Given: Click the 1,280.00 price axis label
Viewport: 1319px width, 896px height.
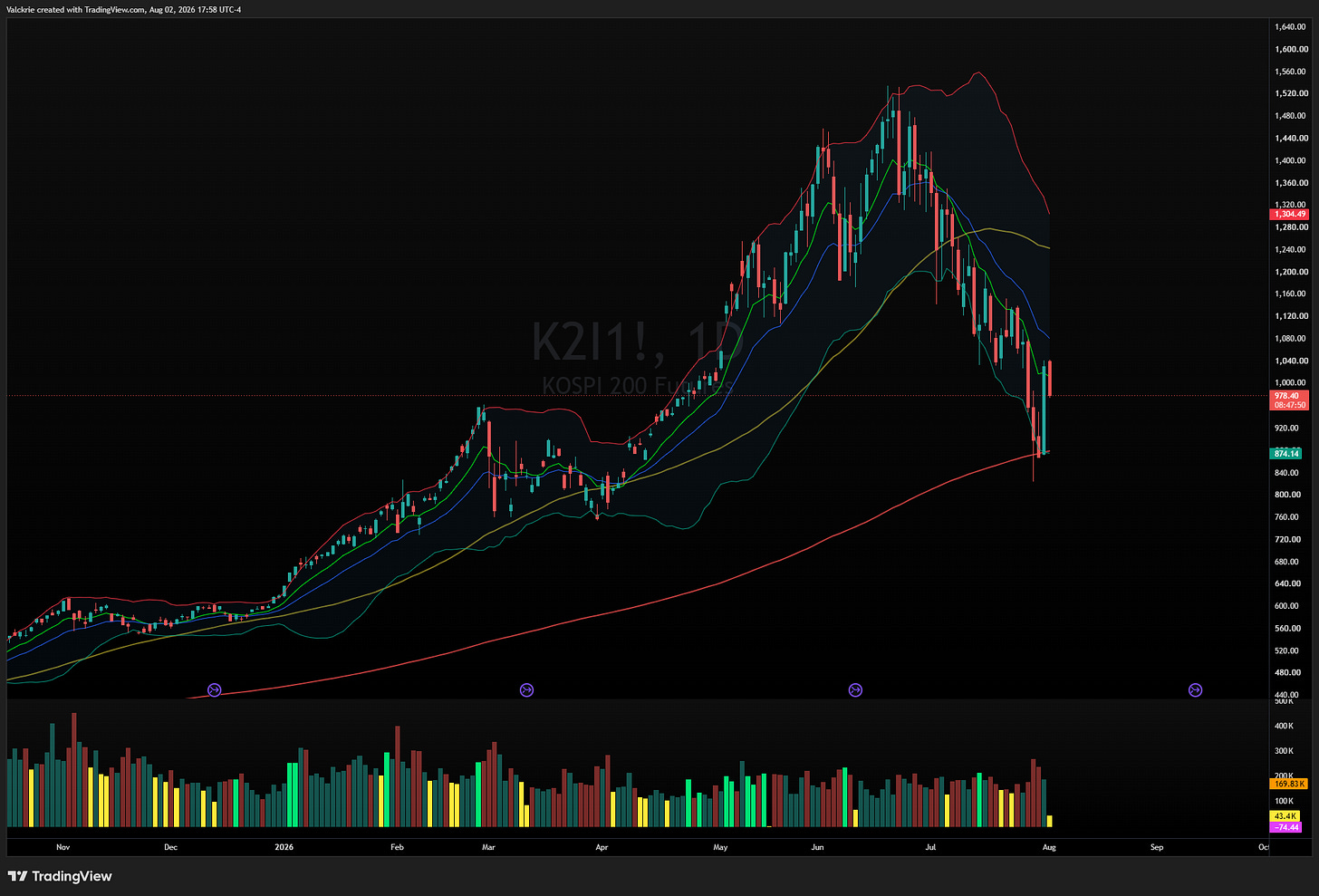Looking at the screenshot, I should point(1290,227).
